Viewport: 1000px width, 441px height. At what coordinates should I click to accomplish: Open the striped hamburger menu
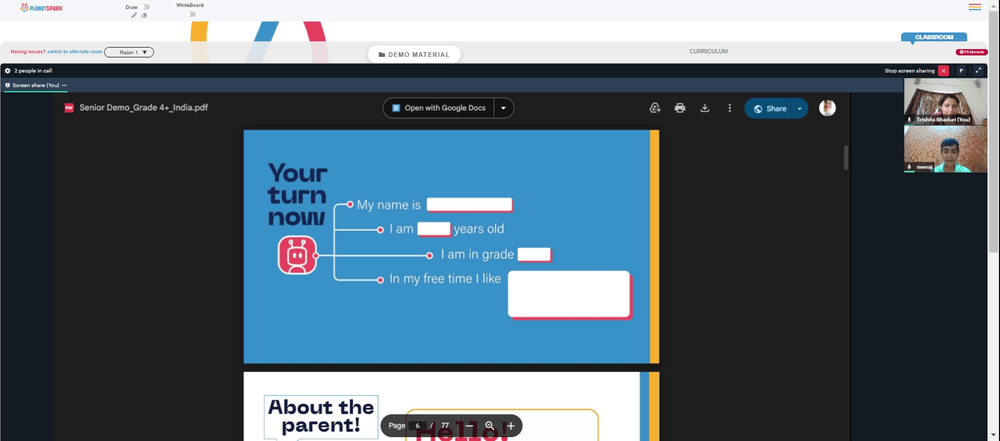click(x=974, y=7)
